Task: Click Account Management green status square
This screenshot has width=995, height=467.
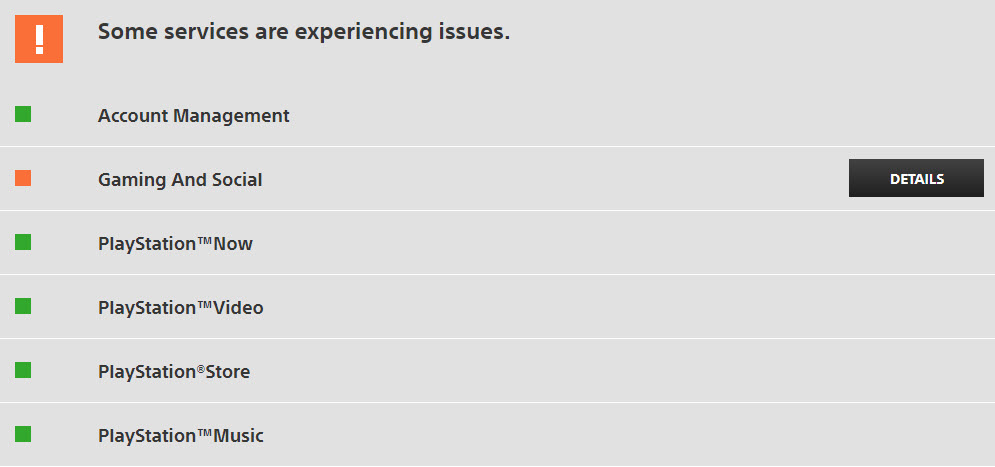Action: click(x=23, y=114)
